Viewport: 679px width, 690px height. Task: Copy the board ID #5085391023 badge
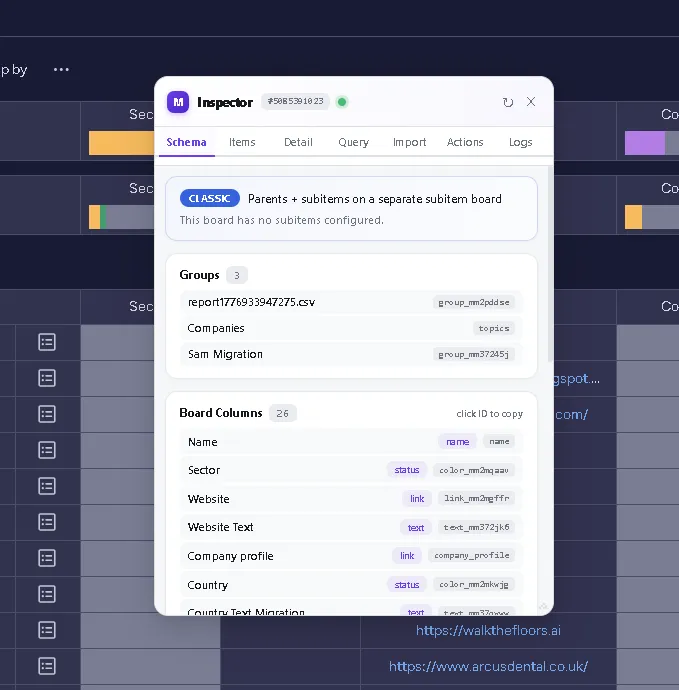(295, 101)
